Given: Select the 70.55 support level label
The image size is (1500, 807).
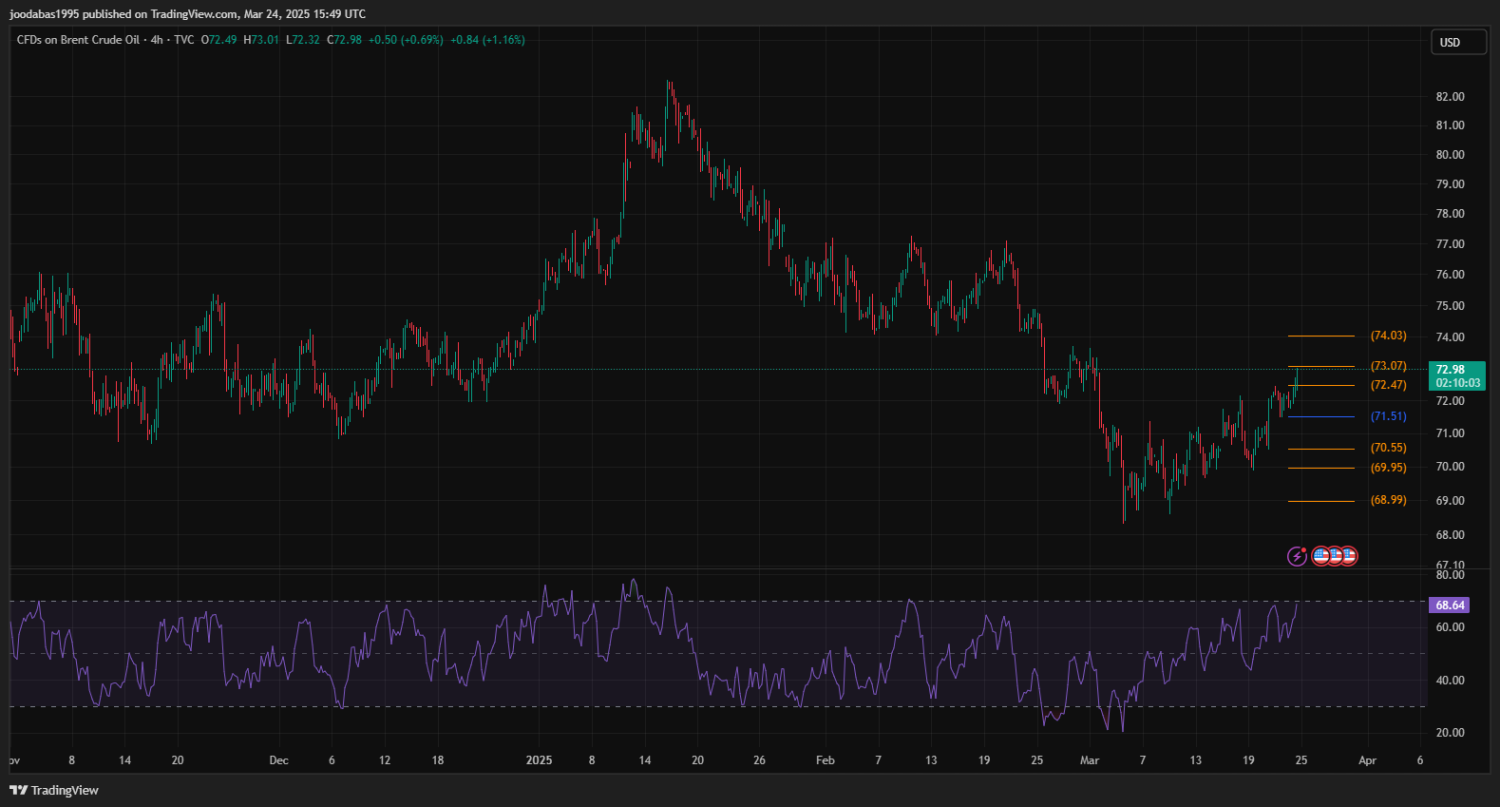Looking at the screenshot, I should pos(1388,448).
